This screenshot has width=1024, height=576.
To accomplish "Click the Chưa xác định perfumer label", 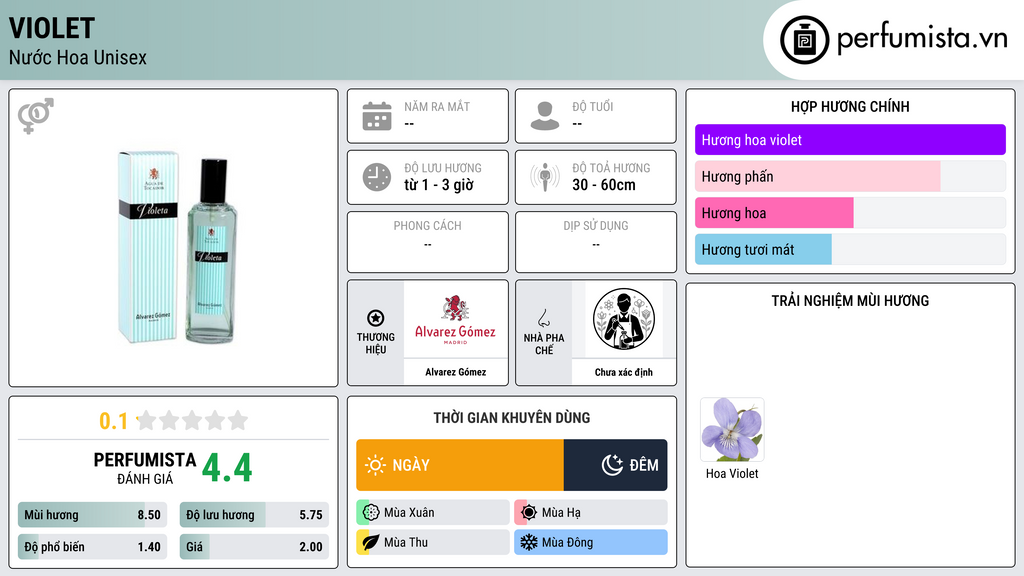I will click(624, 372).
